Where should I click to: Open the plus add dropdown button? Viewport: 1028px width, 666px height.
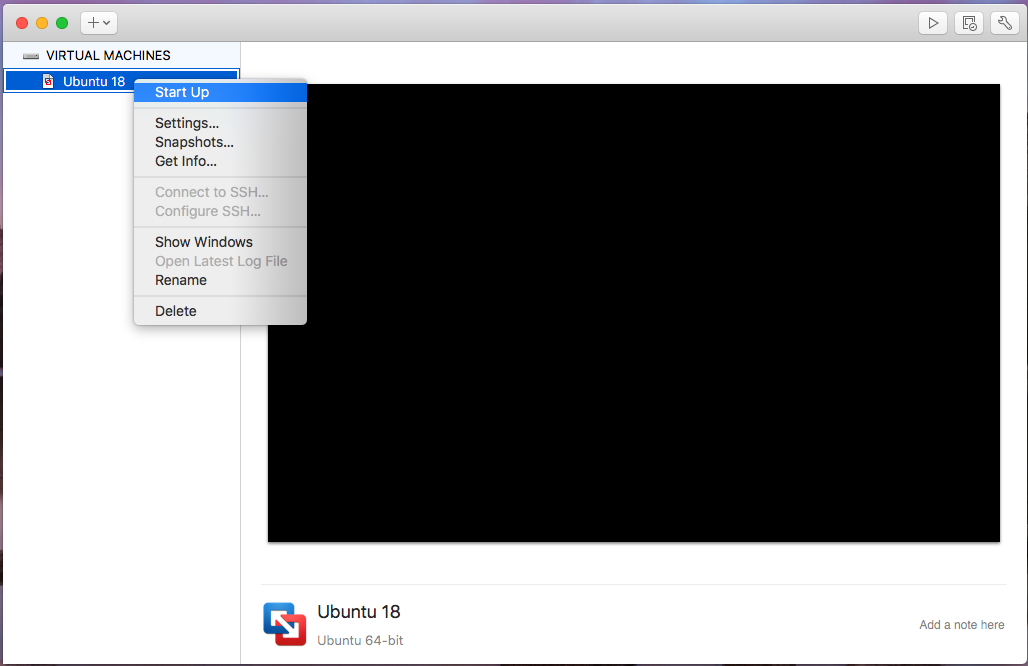pyautogui.click(x=99, y=23)
